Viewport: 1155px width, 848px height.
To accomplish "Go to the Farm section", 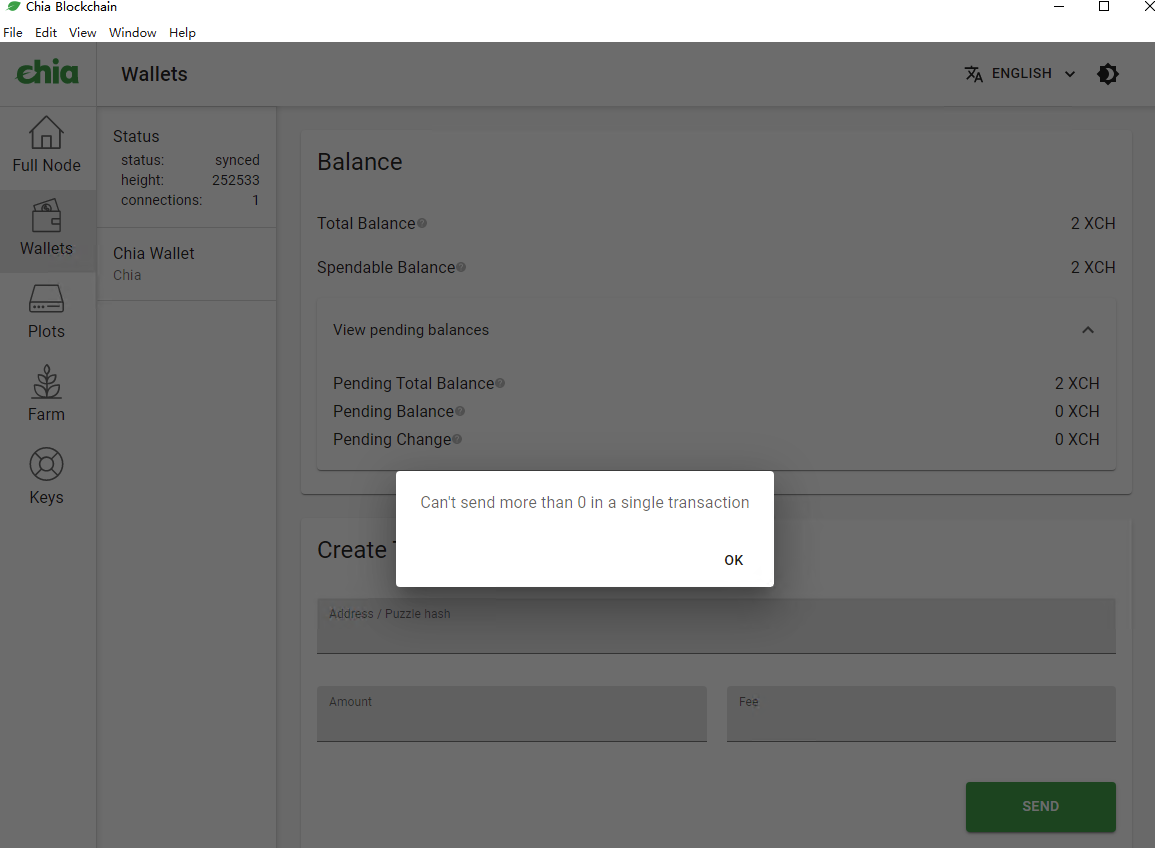I will [x=46, y=394].
